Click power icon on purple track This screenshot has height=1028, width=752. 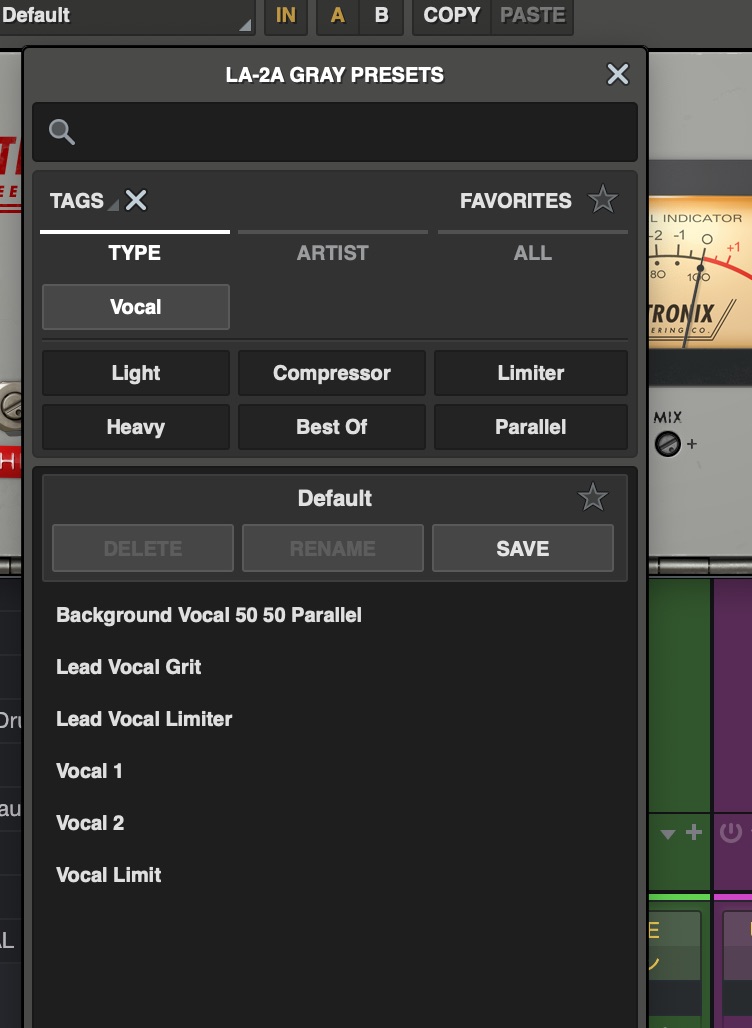coord(731,832)
